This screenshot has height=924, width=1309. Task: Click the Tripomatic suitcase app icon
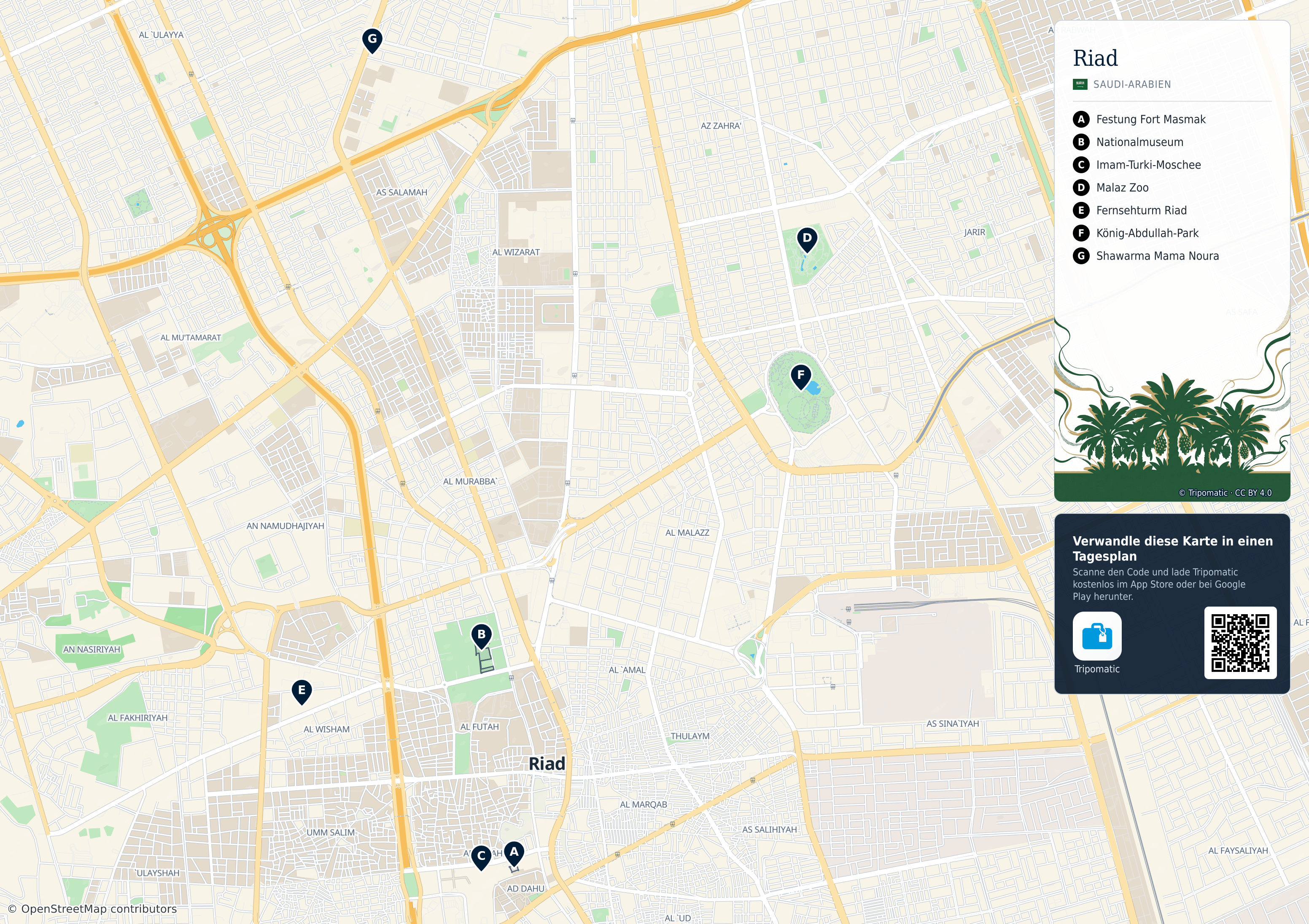point(1097,636)
